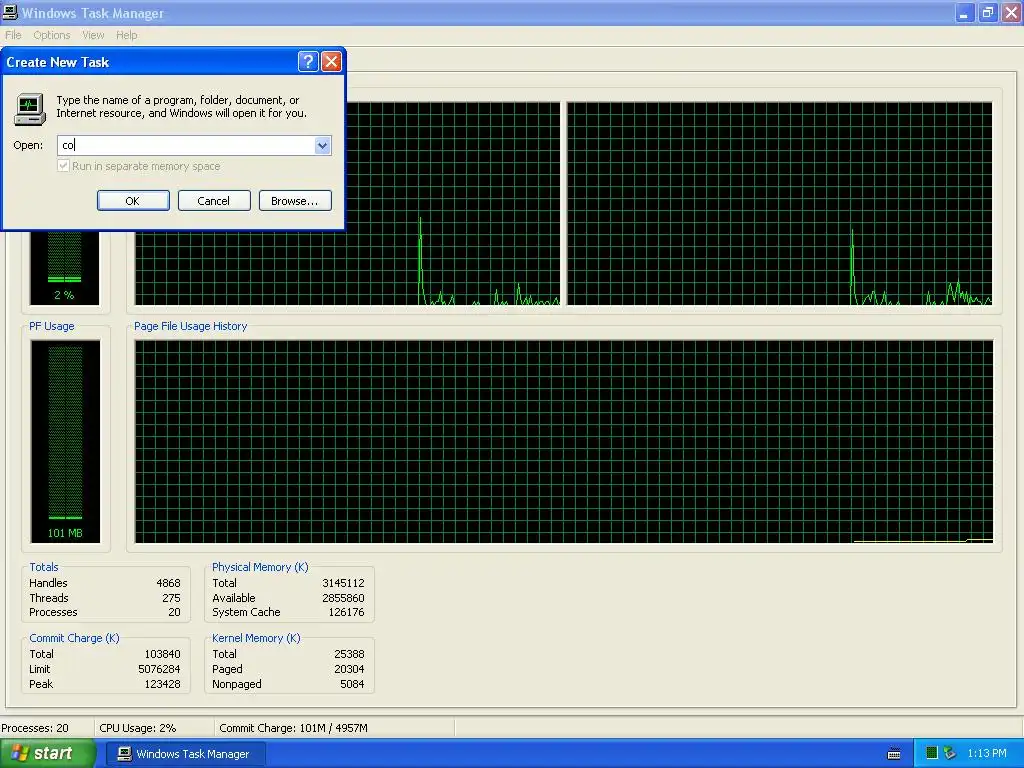
Task: Click the Cancel button
Action: (214, 200)
